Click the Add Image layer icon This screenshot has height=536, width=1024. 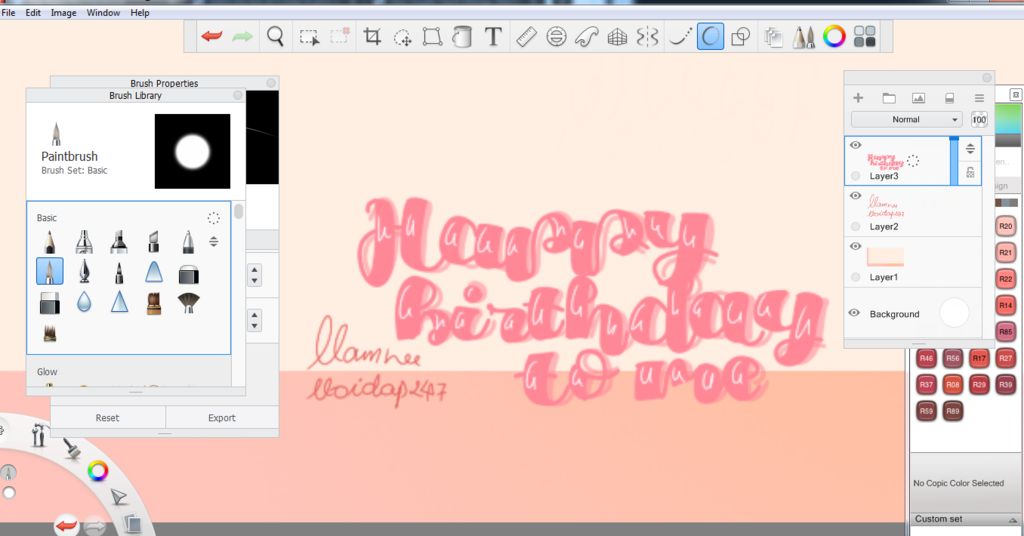(919, 98)
